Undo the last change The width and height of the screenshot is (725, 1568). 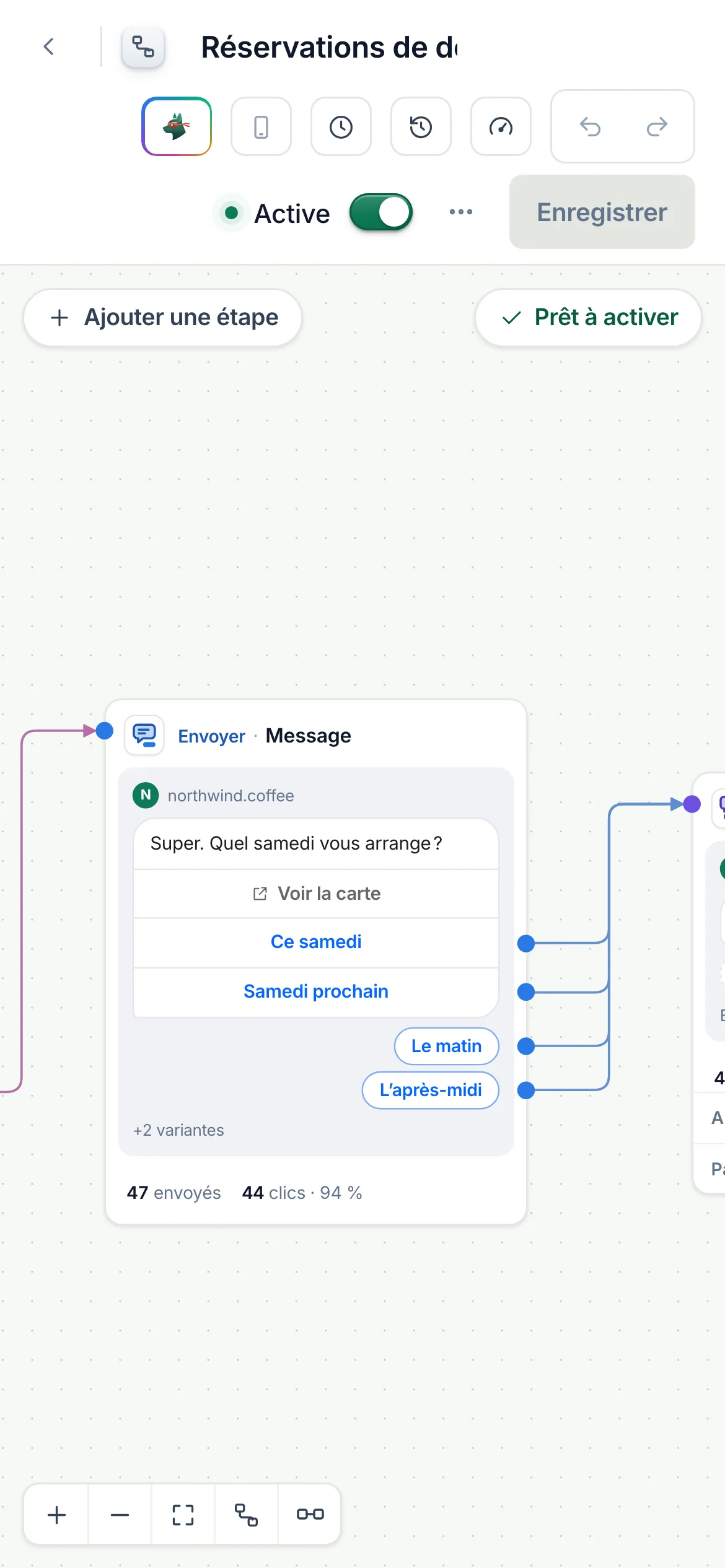[x=590, y=126]
